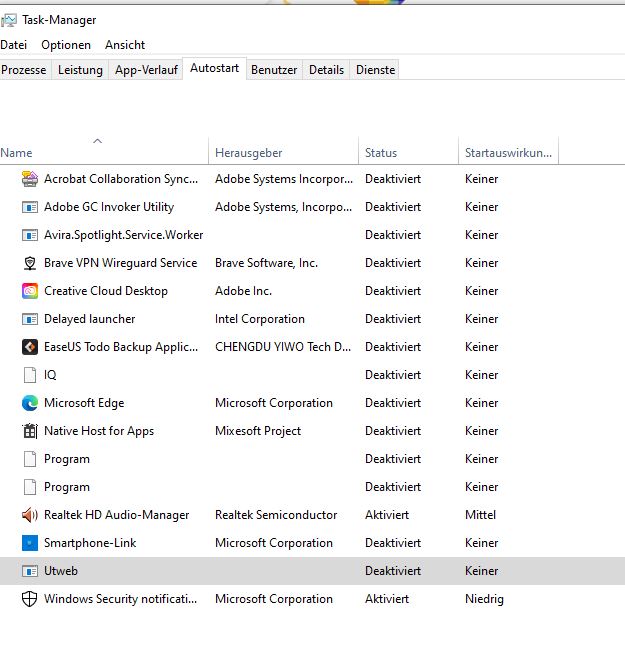Screen dimensions: 625x657
Task: Select the Utweb entry name
Action: click(x=61, y=571)
